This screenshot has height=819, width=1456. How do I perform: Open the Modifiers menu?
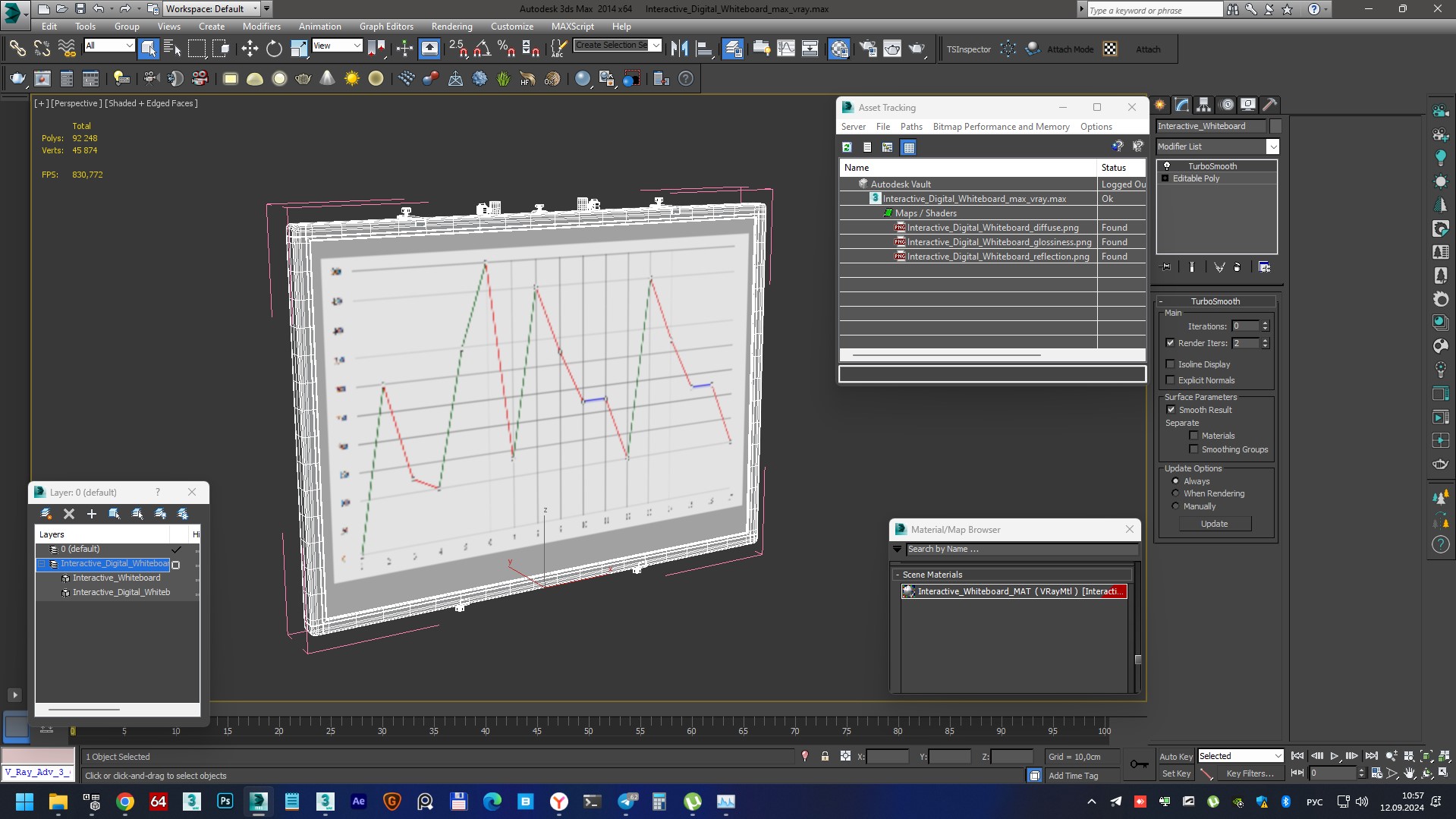click(x=262, y=26)
